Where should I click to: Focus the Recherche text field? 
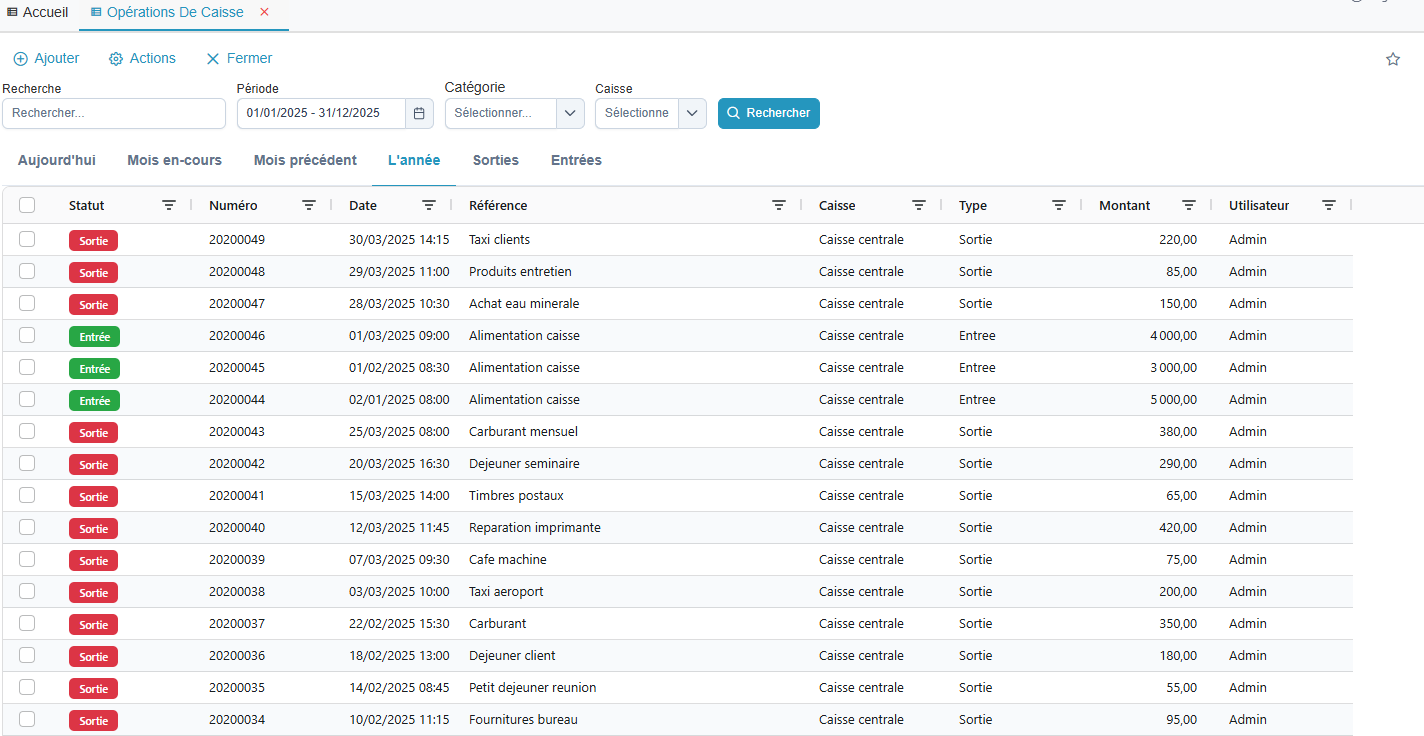(x=114, y=113)
